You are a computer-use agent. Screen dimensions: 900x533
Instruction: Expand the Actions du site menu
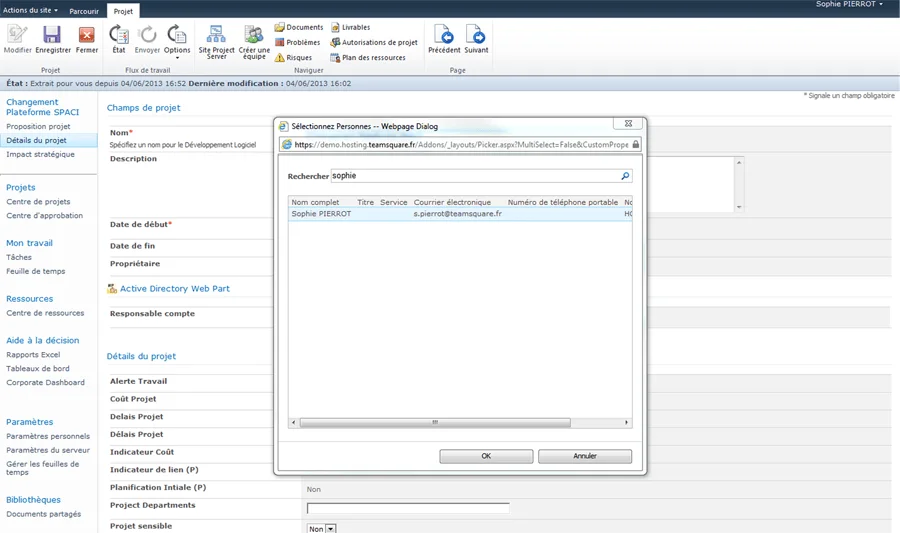(30, 10)
